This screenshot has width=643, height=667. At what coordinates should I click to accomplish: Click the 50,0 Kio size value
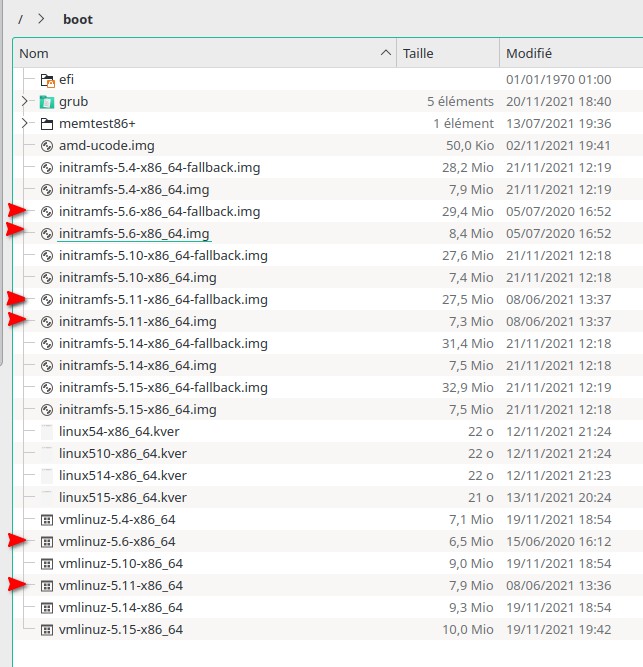470,146
